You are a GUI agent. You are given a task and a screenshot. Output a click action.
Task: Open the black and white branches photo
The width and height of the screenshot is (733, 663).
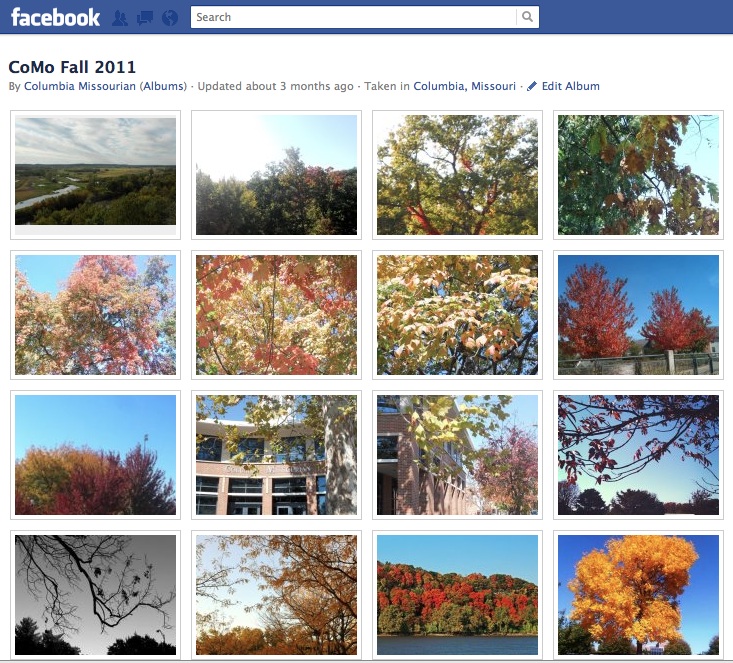click(x=95, y=595)
